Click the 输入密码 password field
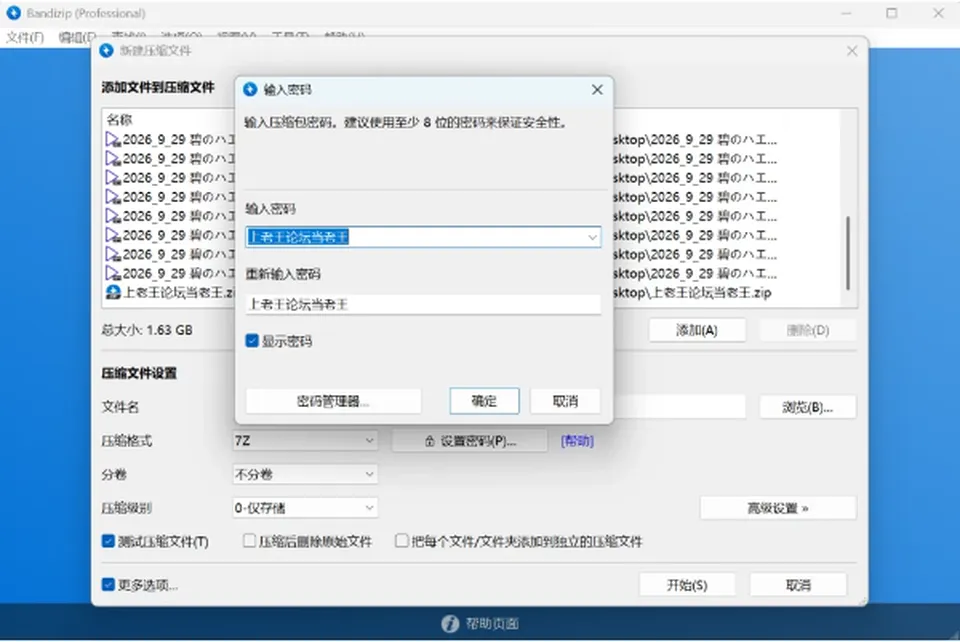Screen dimensions: 960x642 click(423, 237)
